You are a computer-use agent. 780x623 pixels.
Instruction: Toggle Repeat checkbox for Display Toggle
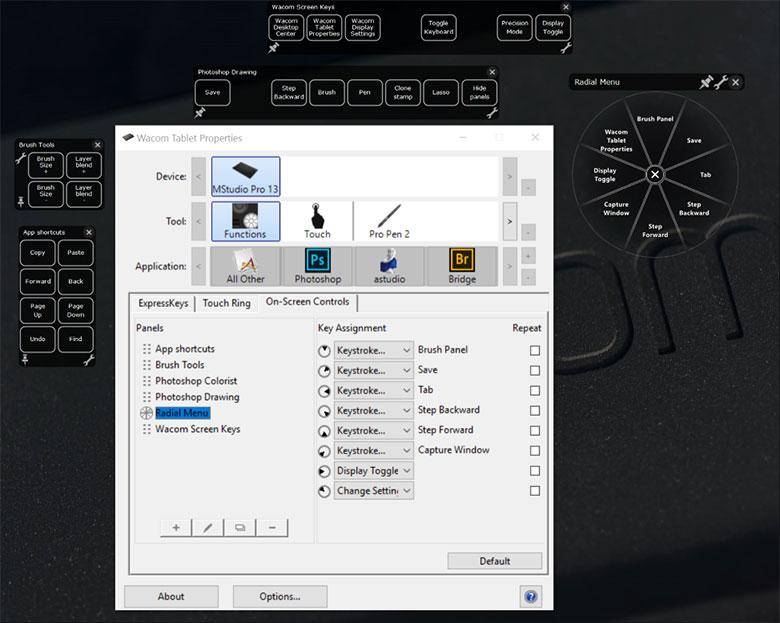[x=535, y=471]
